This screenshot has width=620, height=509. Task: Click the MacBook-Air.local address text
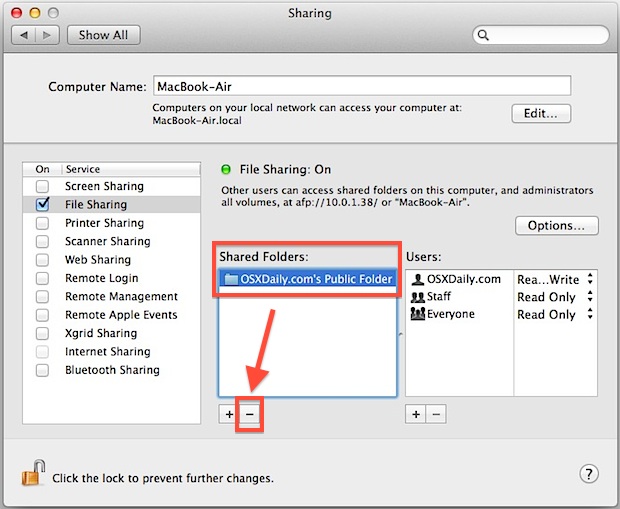coord(197,120)
